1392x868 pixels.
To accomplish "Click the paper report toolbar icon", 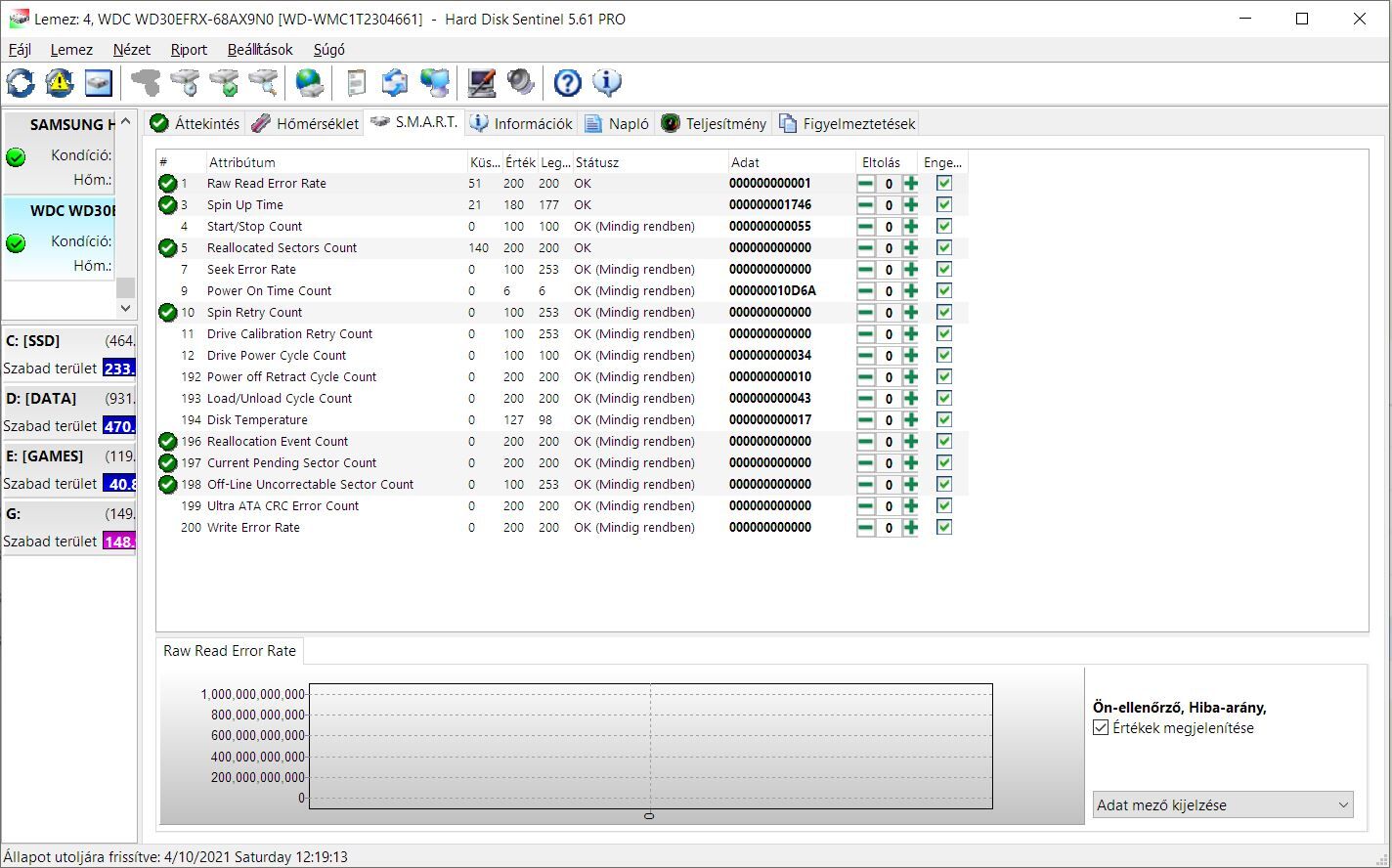I will click(356, 83).
